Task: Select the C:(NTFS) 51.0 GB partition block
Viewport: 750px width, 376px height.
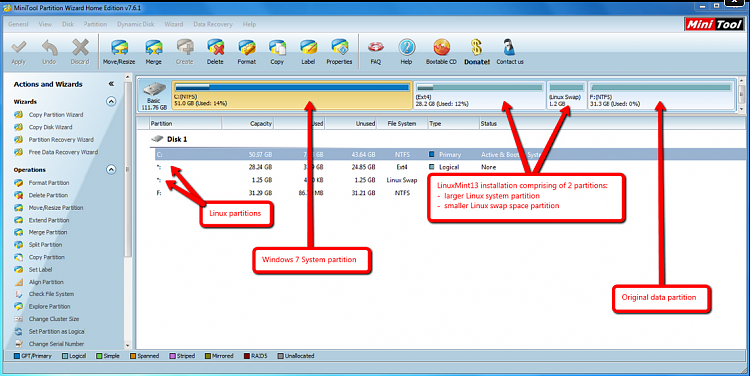Action: [292, 95]
